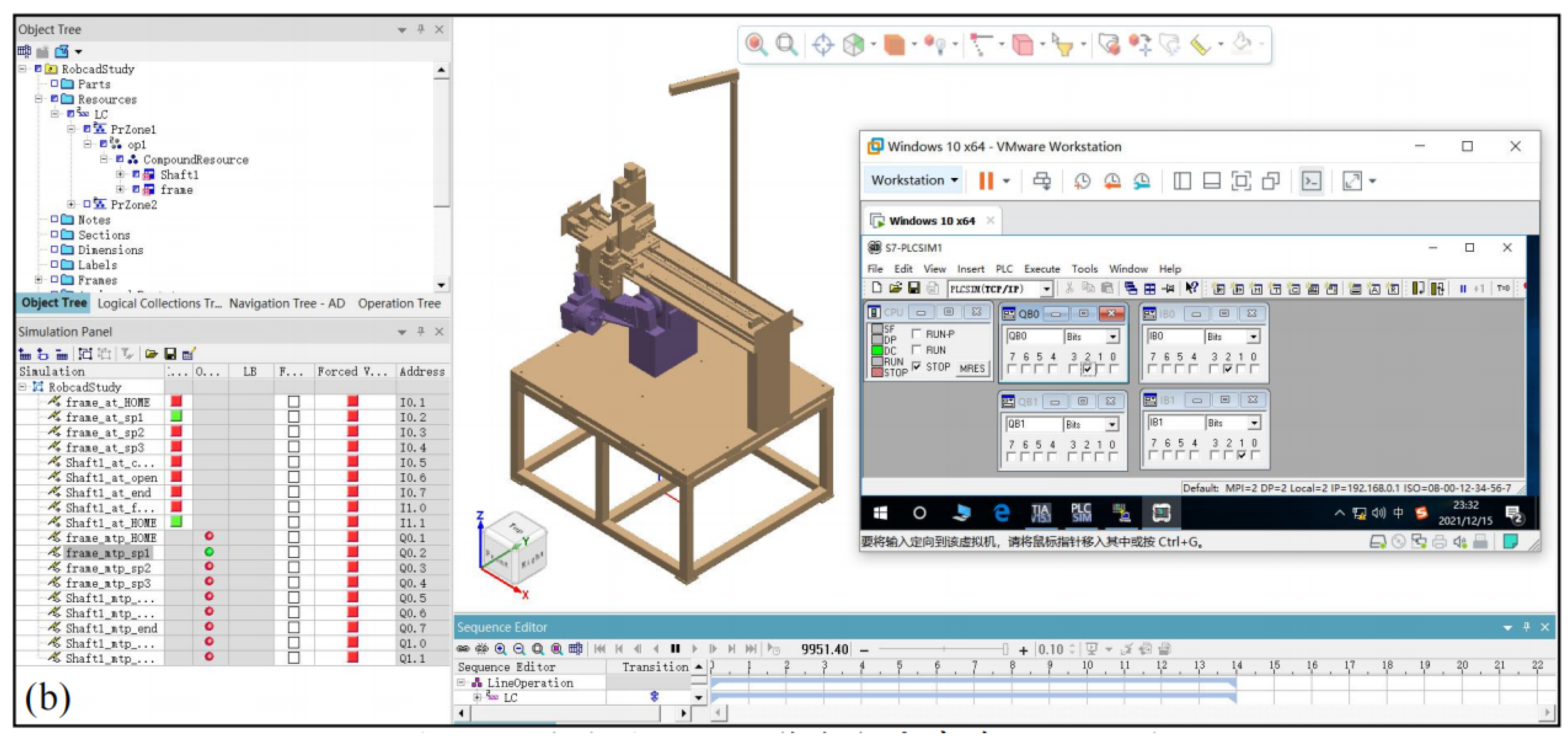Open the Workstation dropdown menu

pyautogui.click(x=914, y=180)
